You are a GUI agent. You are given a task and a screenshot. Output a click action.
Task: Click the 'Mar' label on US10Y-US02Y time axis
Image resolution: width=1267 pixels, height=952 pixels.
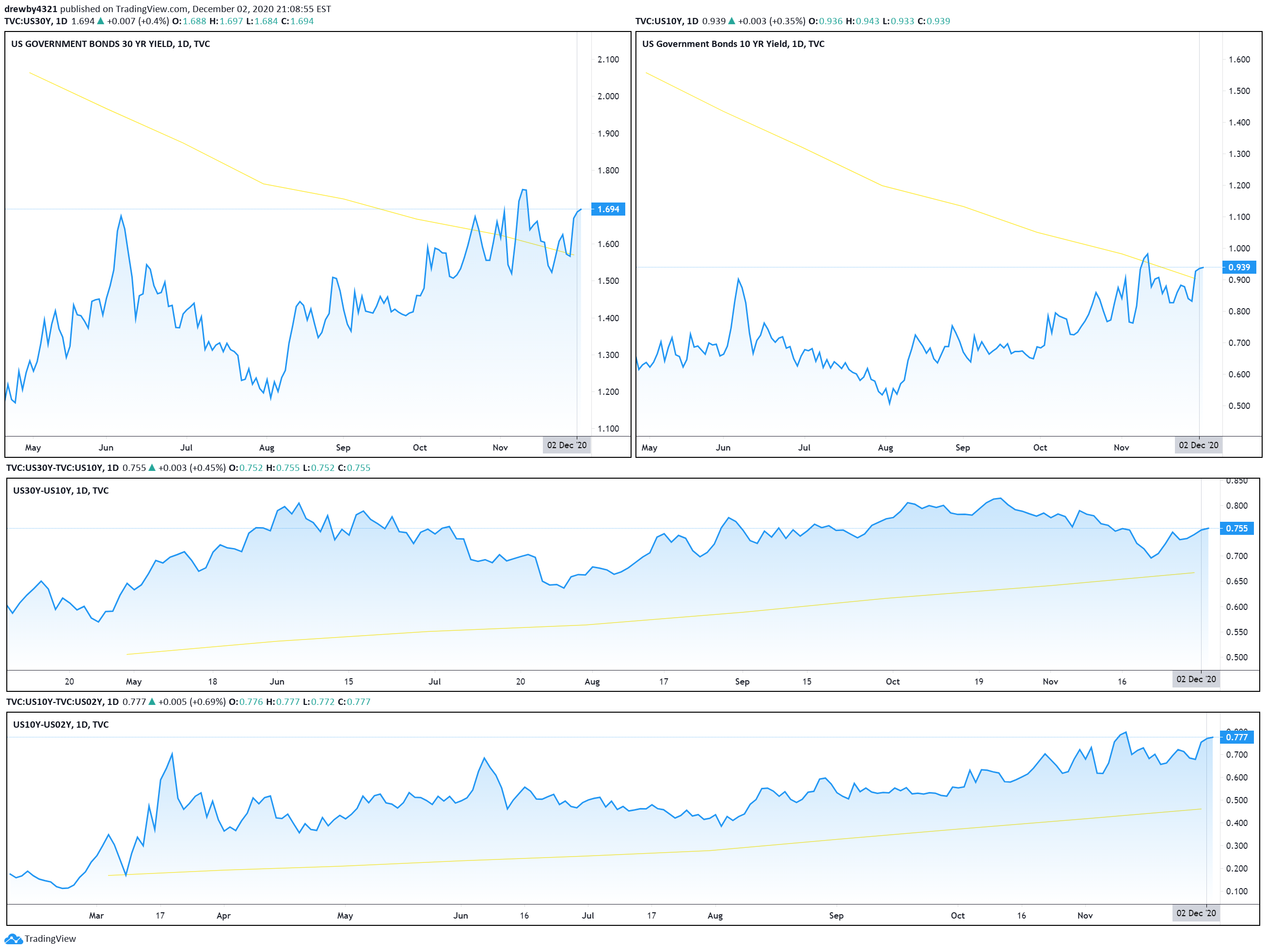click(x=96, y=916)
